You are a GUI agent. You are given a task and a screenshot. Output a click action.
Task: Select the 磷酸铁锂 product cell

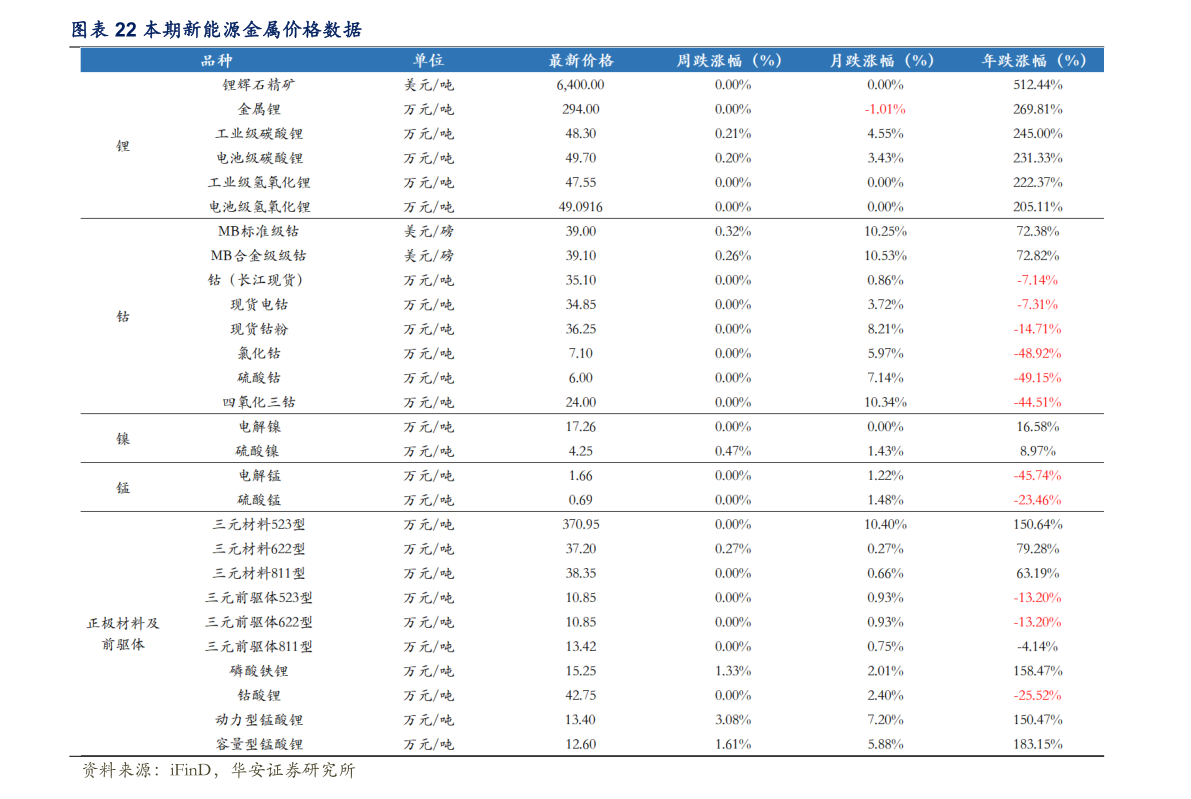point(259,671)
